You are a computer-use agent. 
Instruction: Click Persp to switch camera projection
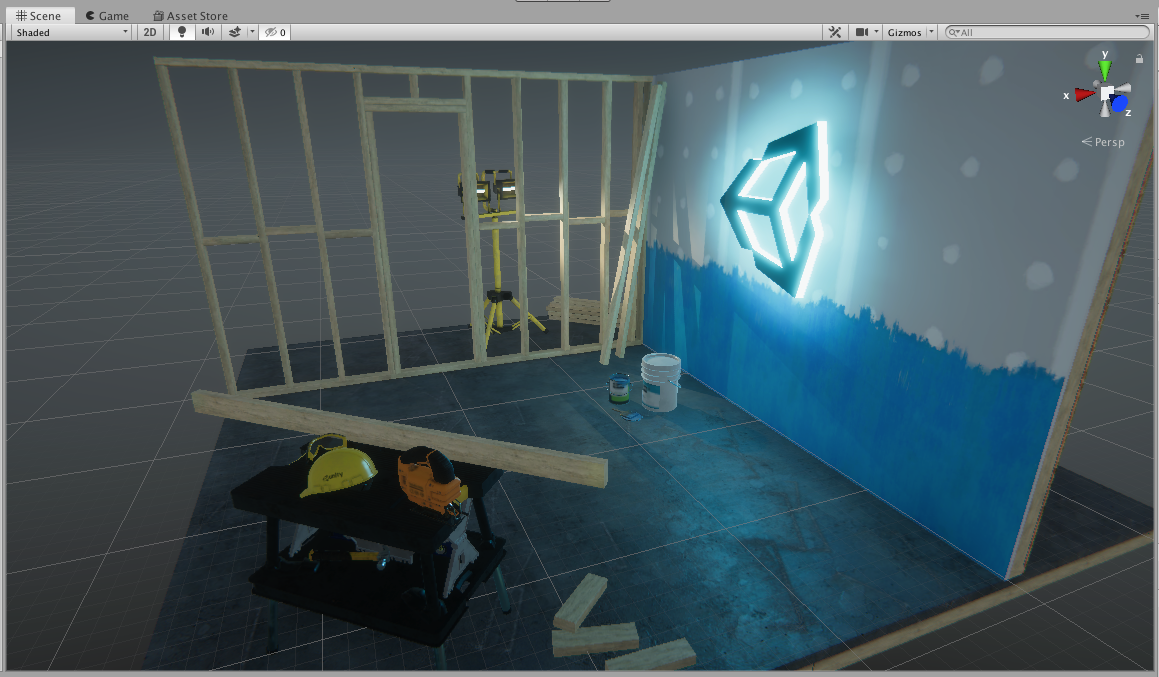(1110, 142)
